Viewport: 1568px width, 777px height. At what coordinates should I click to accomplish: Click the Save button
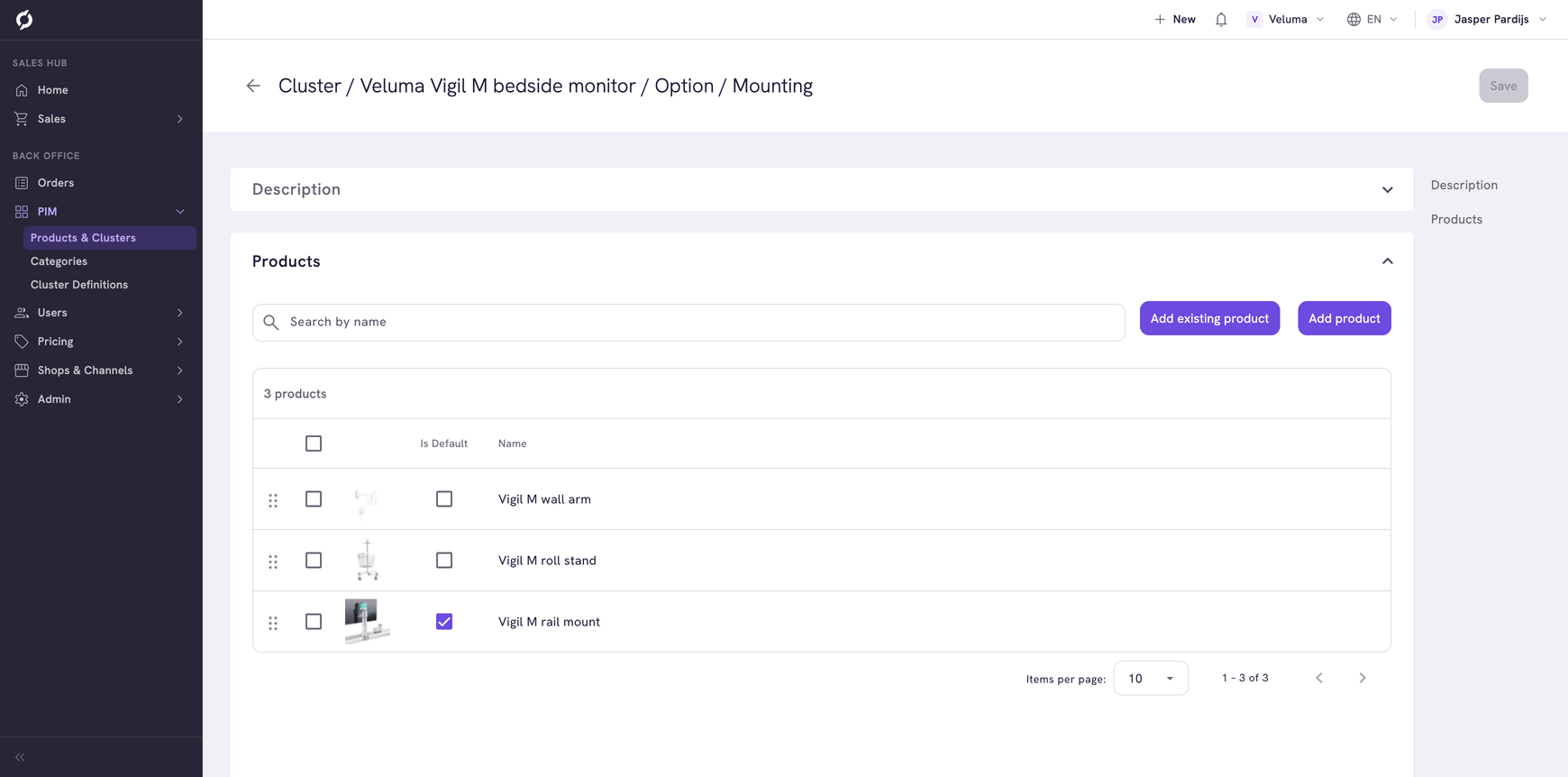point(1503,86)
